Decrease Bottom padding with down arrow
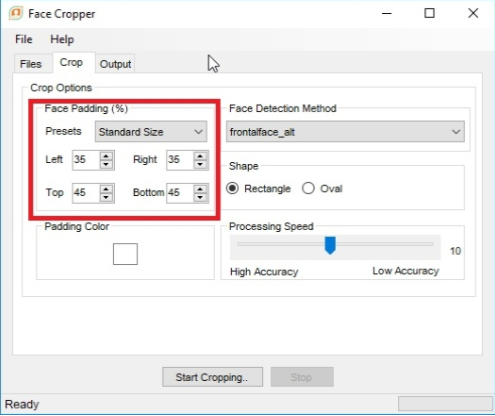 [200, 197]
